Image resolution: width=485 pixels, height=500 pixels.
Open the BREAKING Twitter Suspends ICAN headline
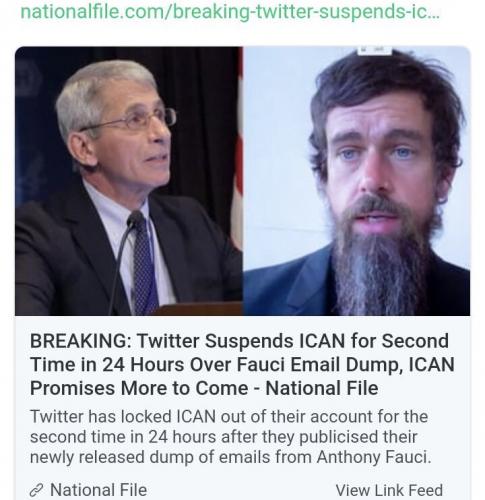click(x=242, y=364)
